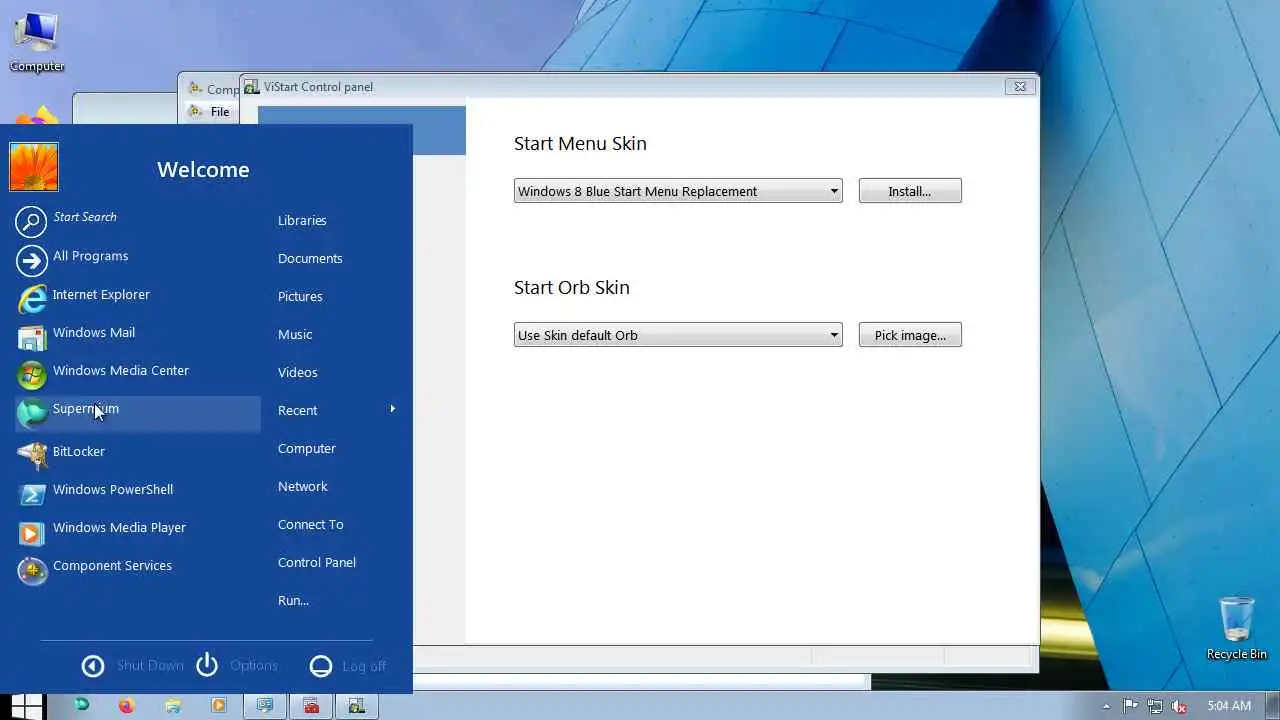This screenshot has height=720, width=1280.
Task: Click the All Programs arrow icon
Action: click(31, 261)
